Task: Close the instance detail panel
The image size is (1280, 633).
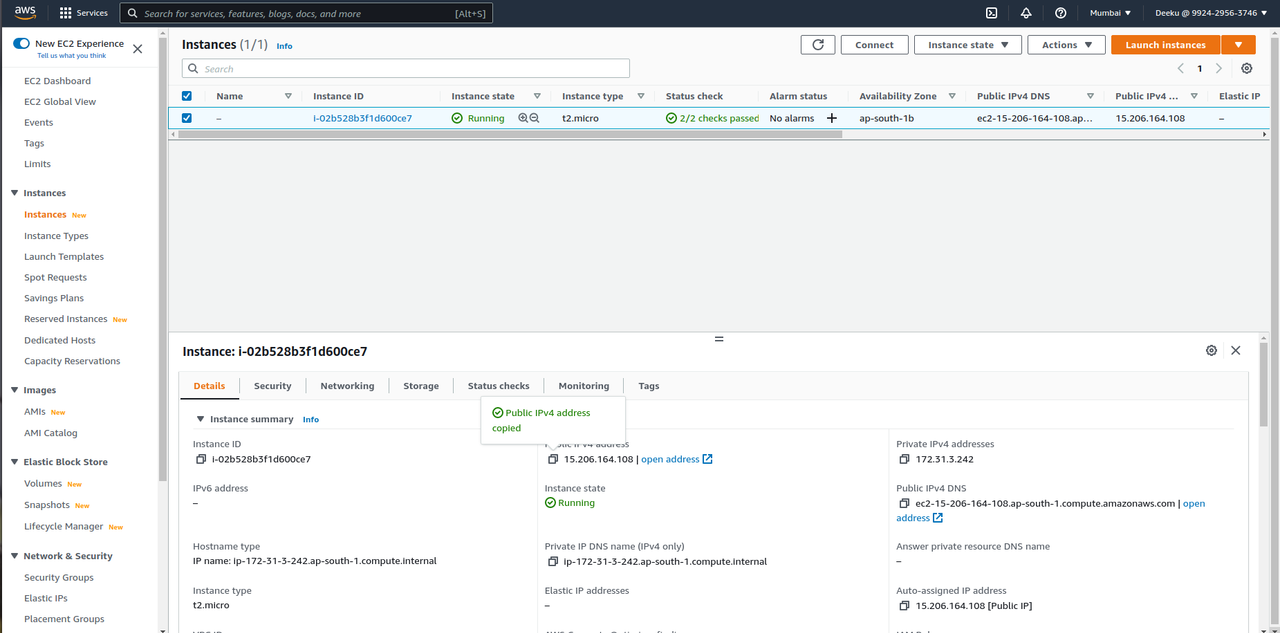Action: point(1235,351)
